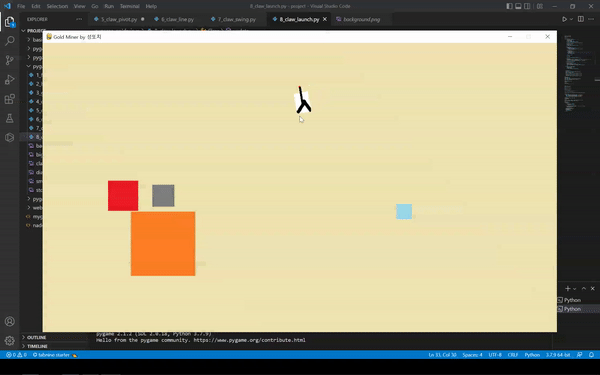Switch to the 5_claw_pivot.py tab
This screenshot has width=600, height=375.
tap(119, 19)
